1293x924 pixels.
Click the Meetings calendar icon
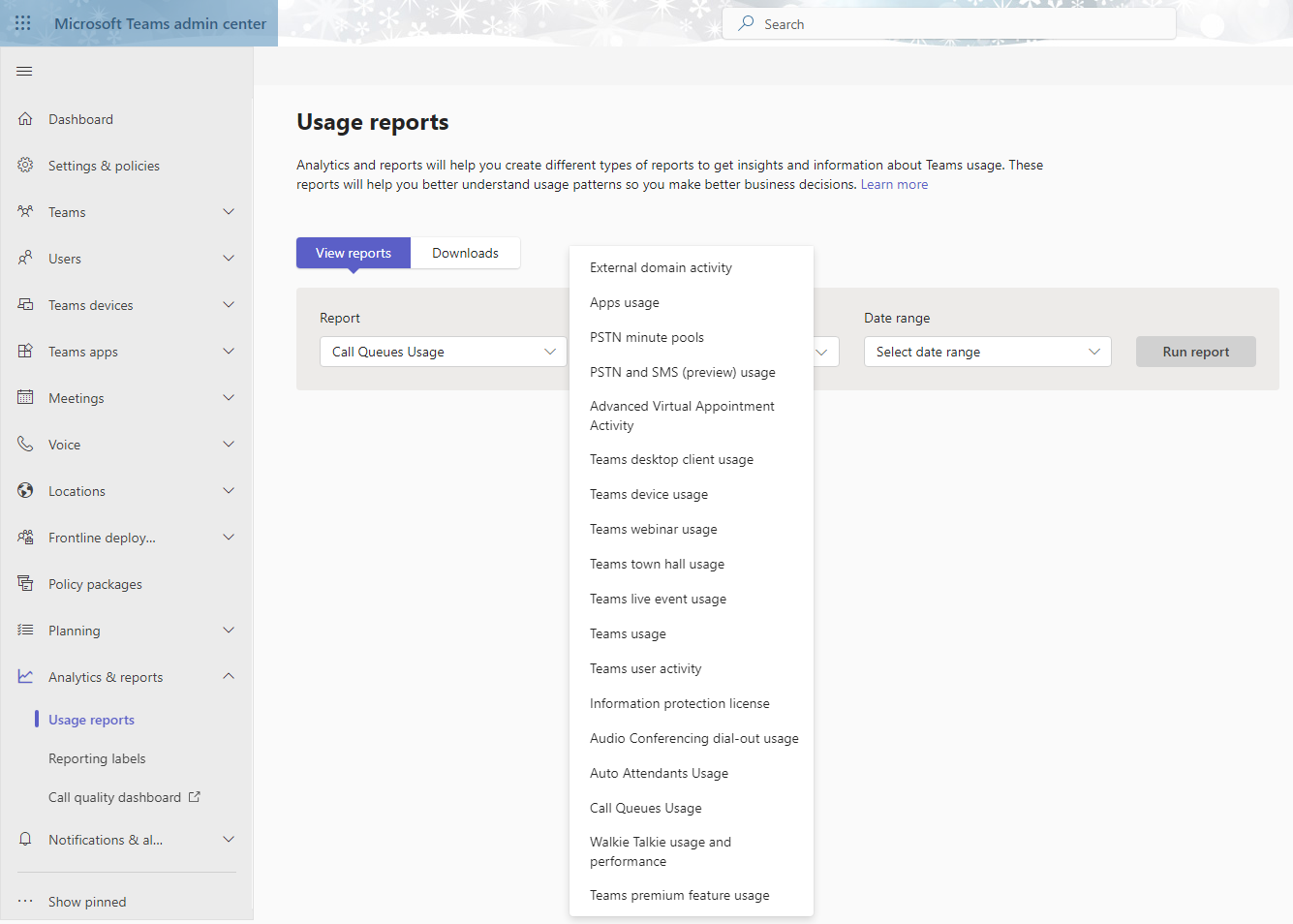click(x=25, y=398)
